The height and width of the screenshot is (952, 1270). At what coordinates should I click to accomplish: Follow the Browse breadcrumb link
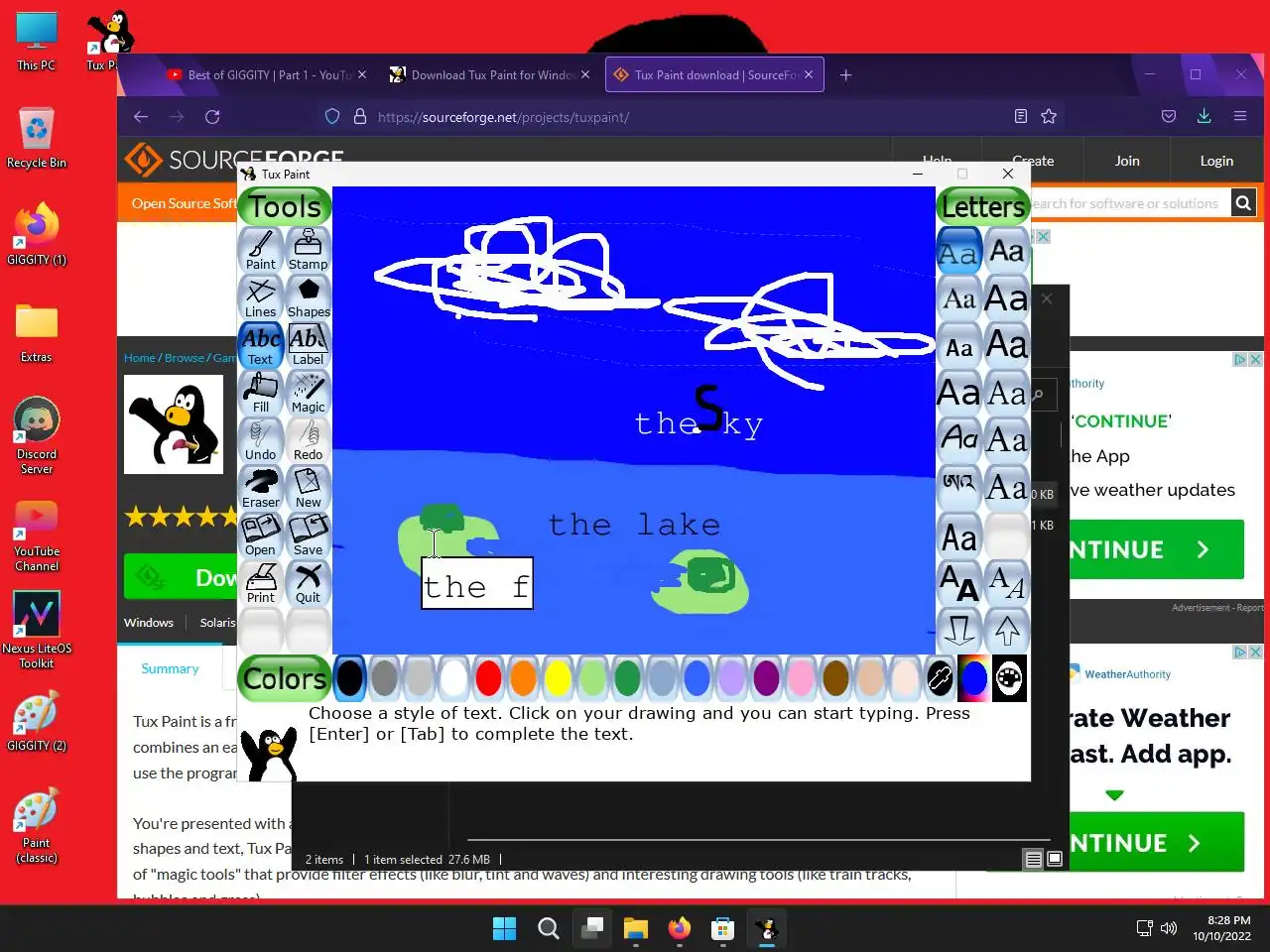(185, 358)
